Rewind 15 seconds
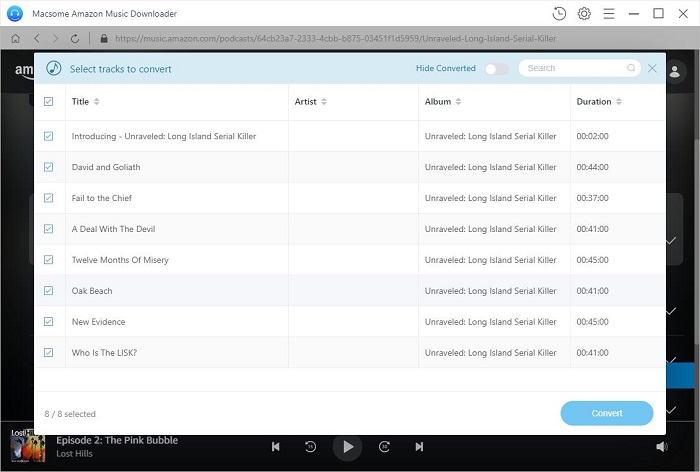Screen dimensions: 700x472 pos(310,447)
